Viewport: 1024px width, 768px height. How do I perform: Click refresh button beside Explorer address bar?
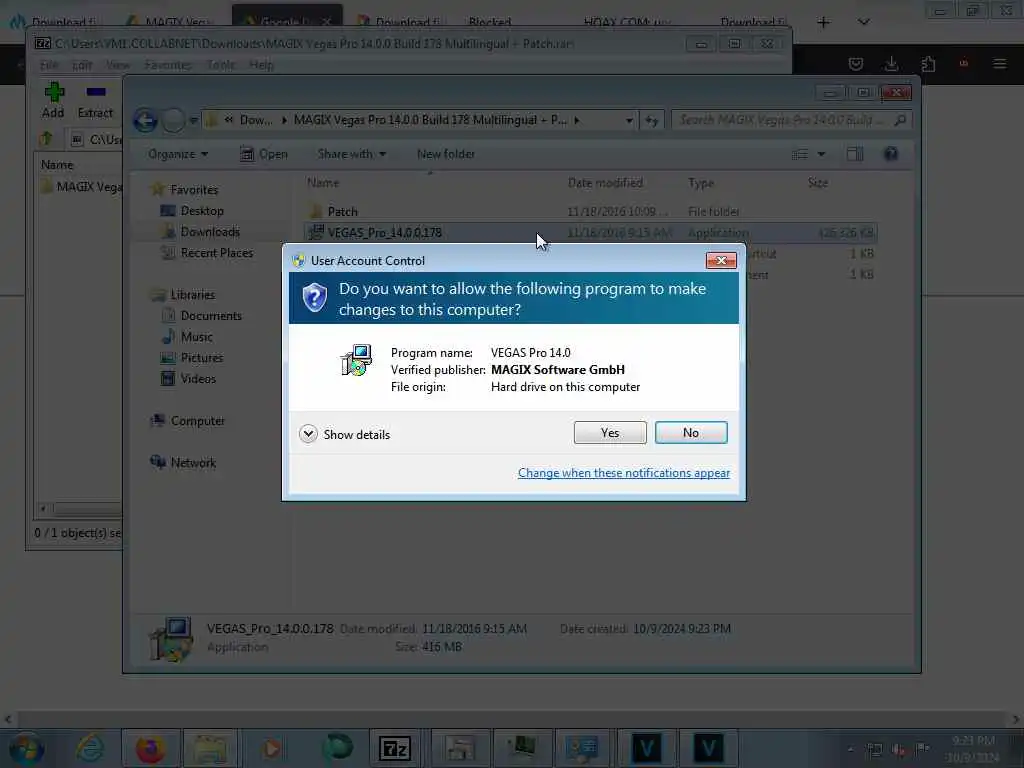click(x=652, y=120)
